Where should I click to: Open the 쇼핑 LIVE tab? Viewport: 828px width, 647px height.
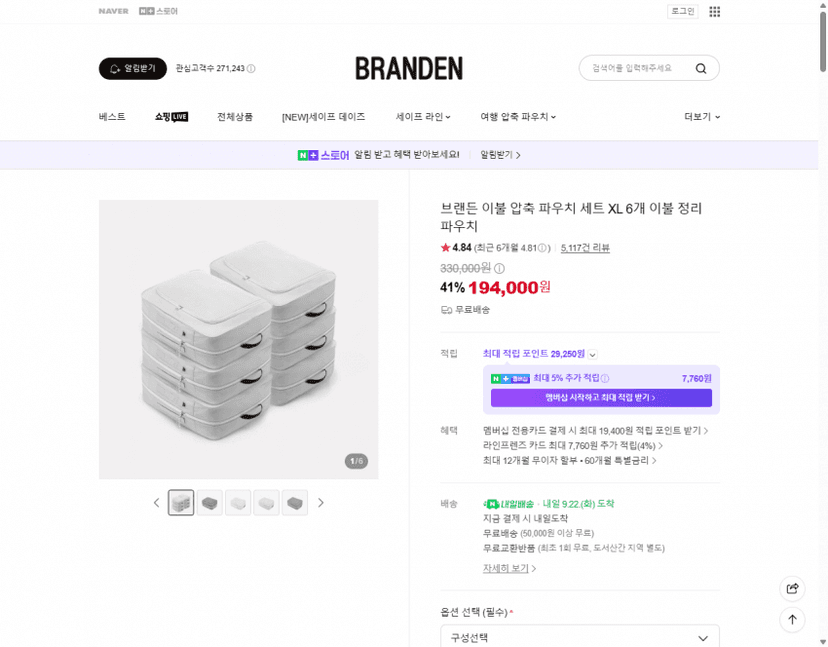(171, 117)
